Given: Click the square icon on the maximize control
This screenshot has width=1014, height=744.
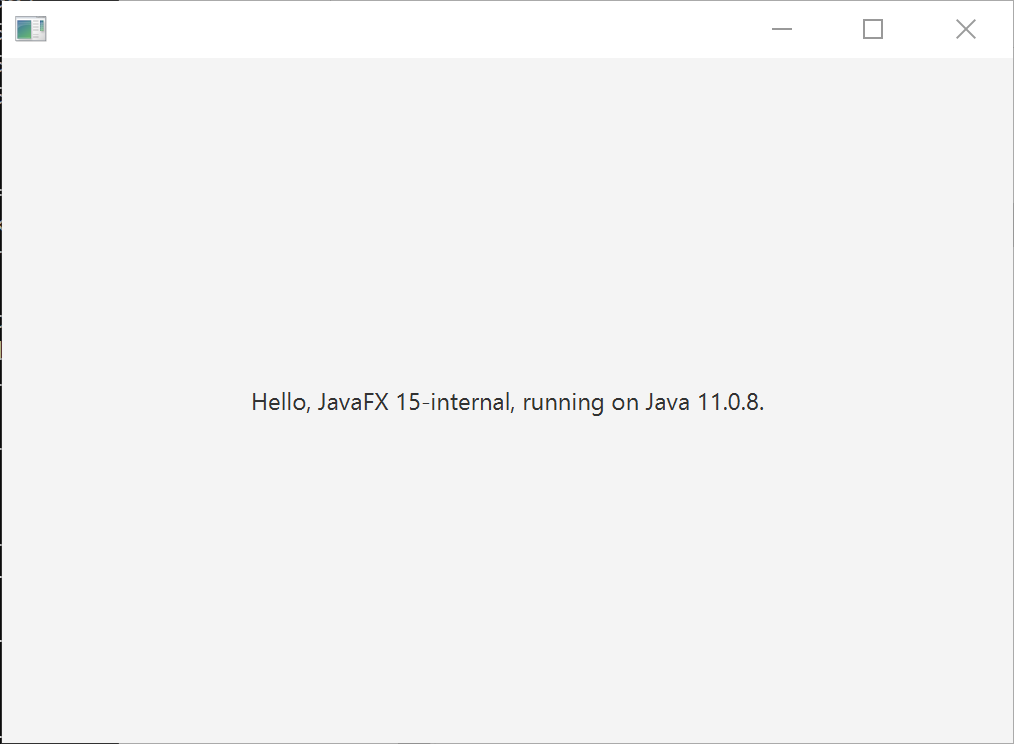Looking at the screenshot, I should (871, 29).
